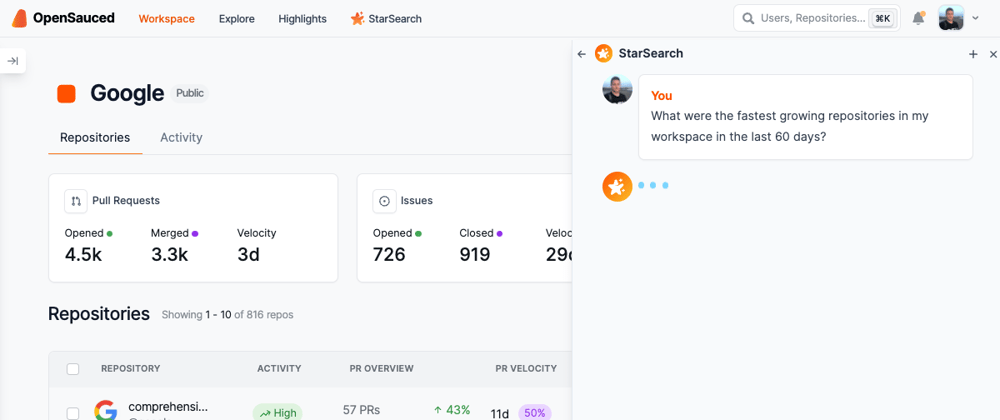Click the Google repository logo

tap(106, 410)
